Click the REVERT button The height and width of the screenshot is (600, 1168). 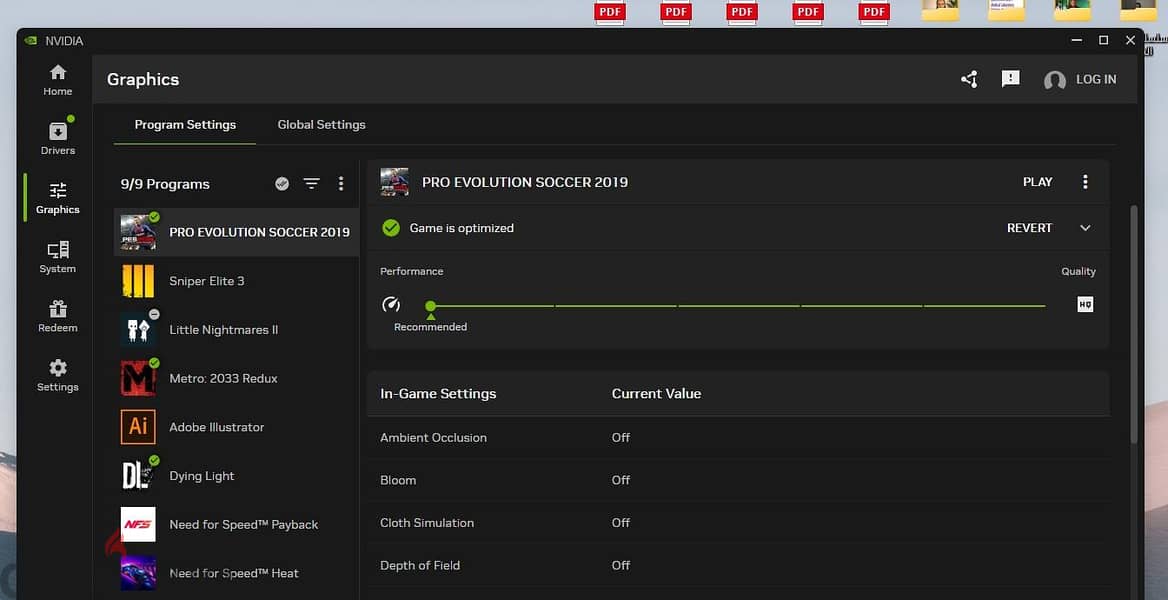[x=1029, y=228]
